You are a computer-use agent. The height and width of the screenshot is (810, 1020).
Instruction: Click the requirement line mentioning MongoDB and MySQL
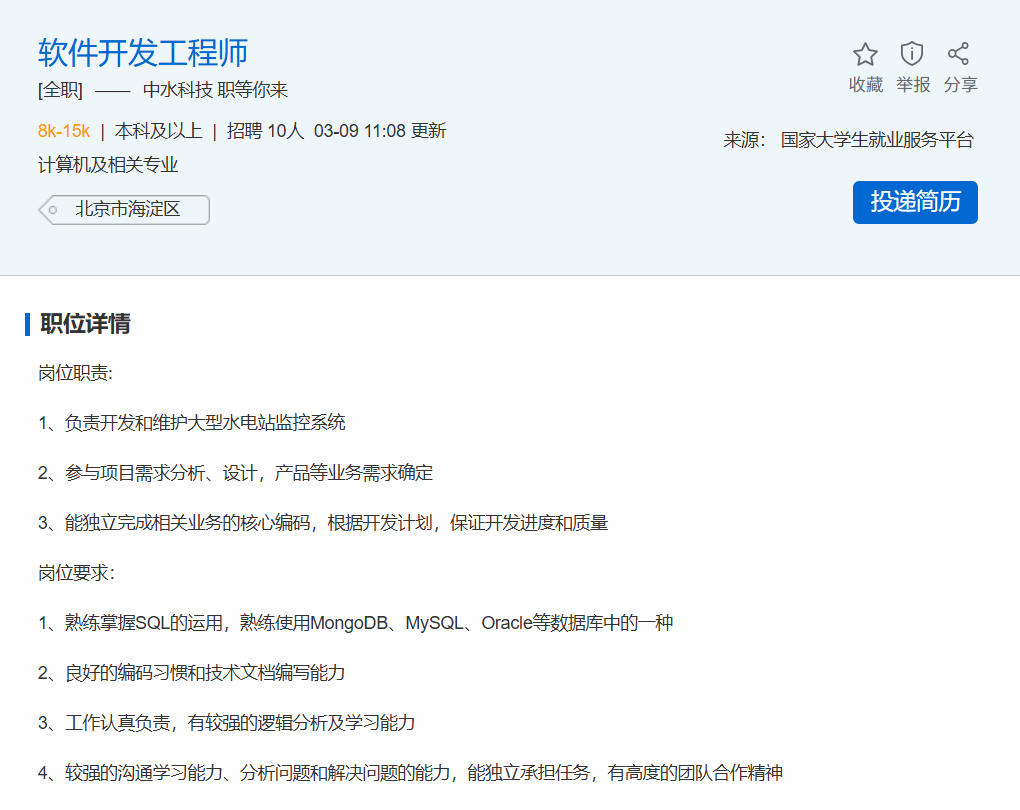pyautogui.click(x=355, y=623)
